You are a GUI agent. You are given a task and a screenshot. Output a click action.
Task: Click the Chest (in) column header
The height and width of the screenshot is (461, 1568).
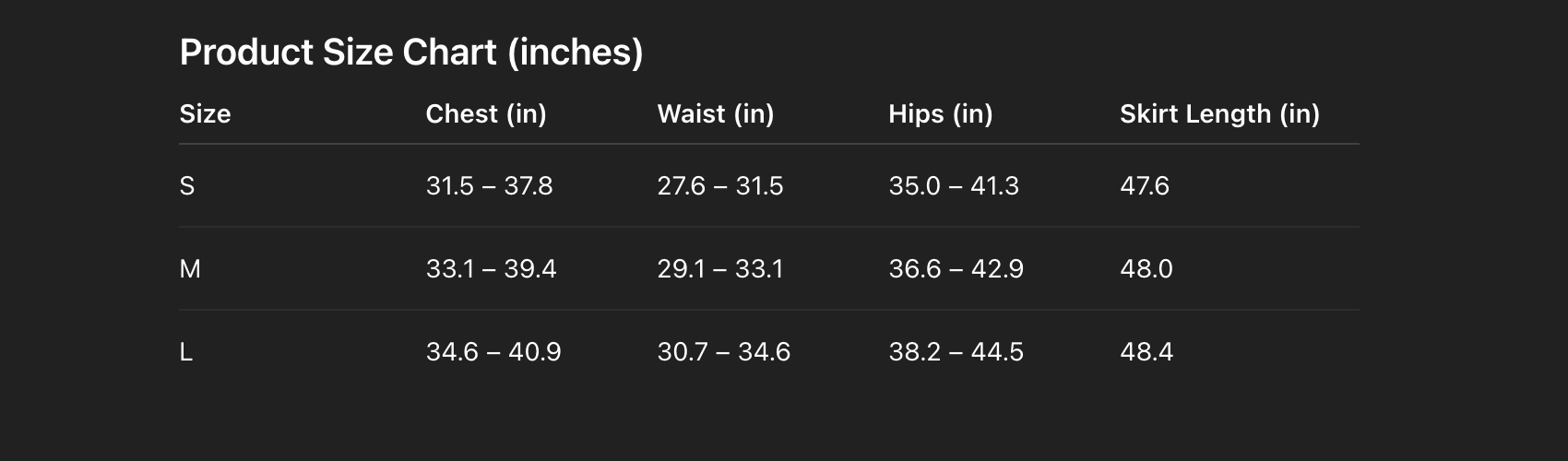coord(486,114)
